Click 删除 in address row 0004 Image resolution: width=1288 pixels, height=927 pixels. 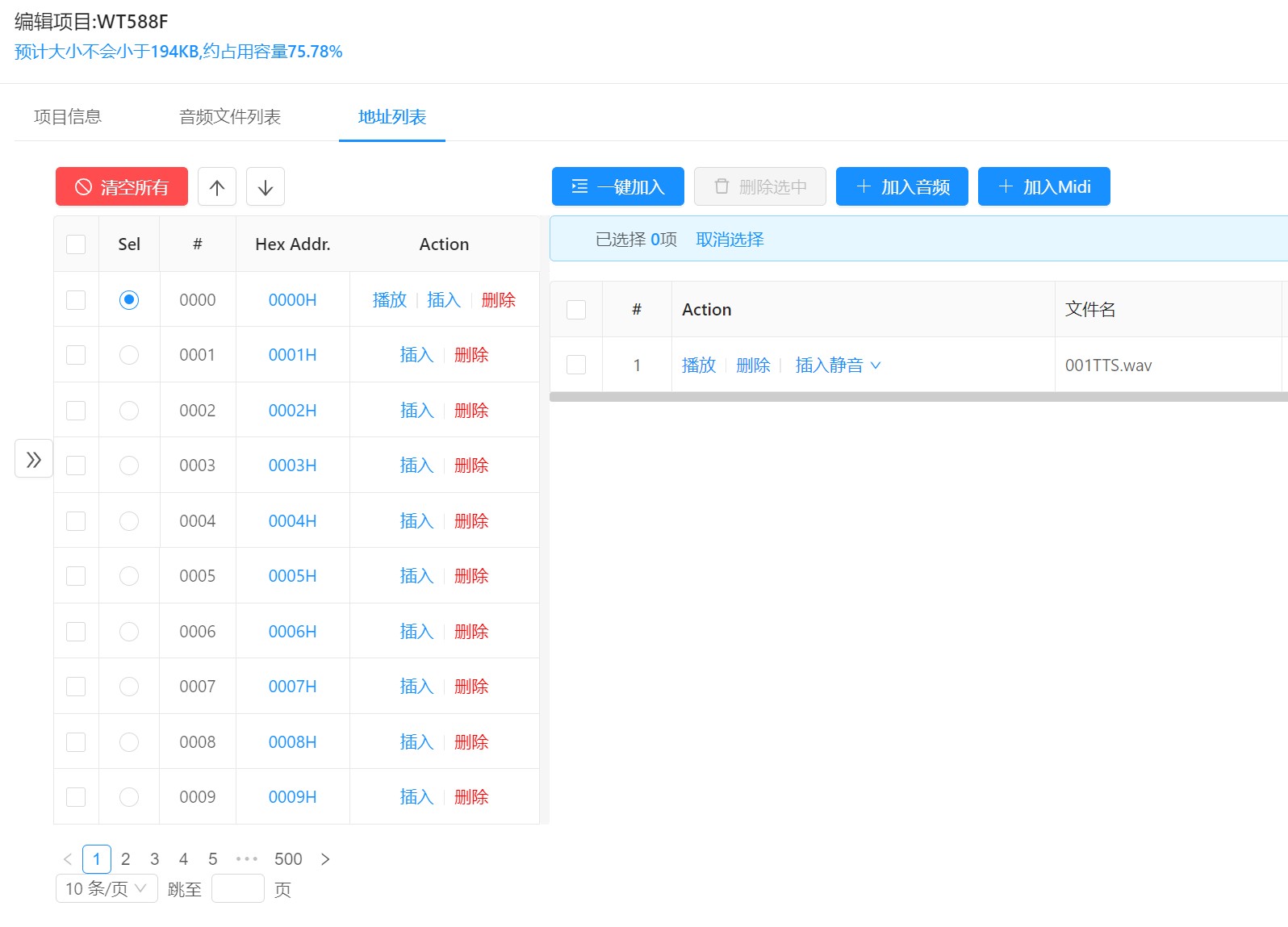471,521
